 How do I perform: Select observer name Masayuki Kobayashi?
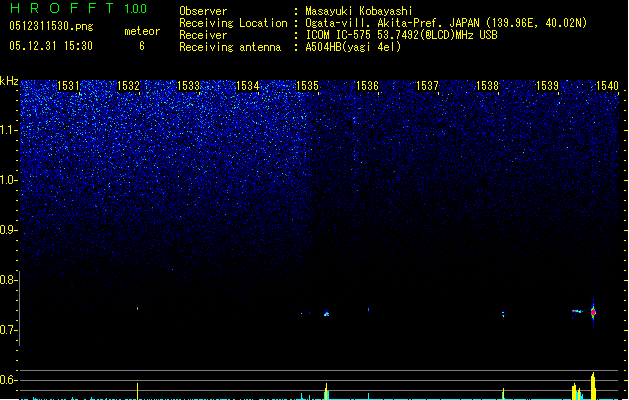[x=359, y=11]
